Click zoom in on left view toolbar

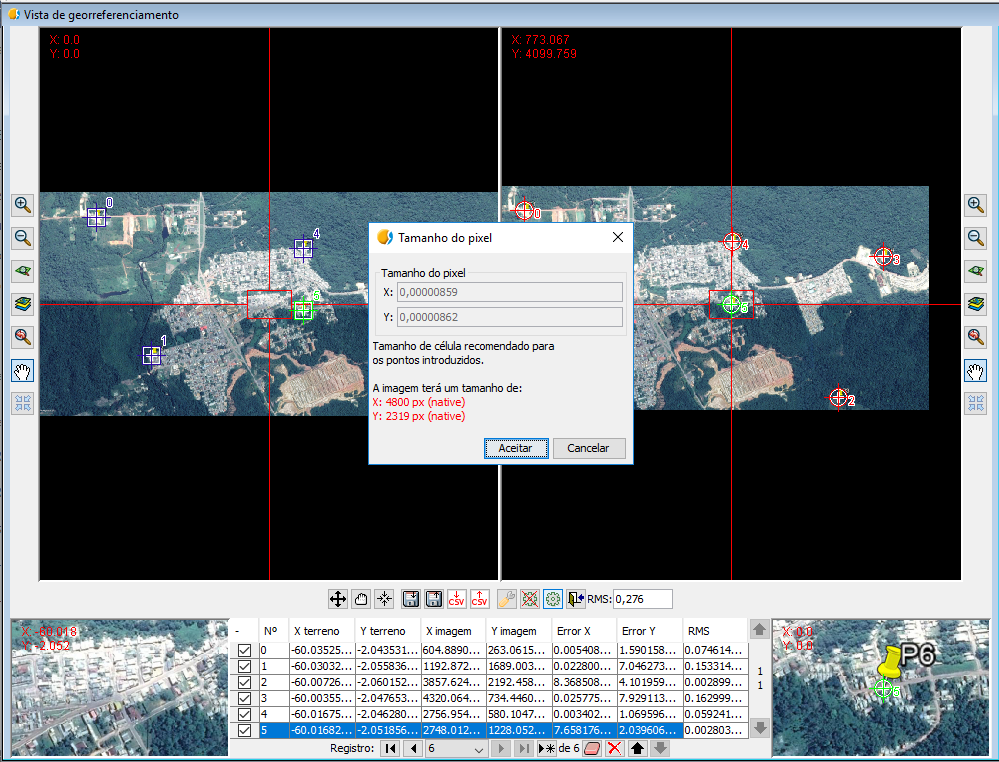point(23,205)
